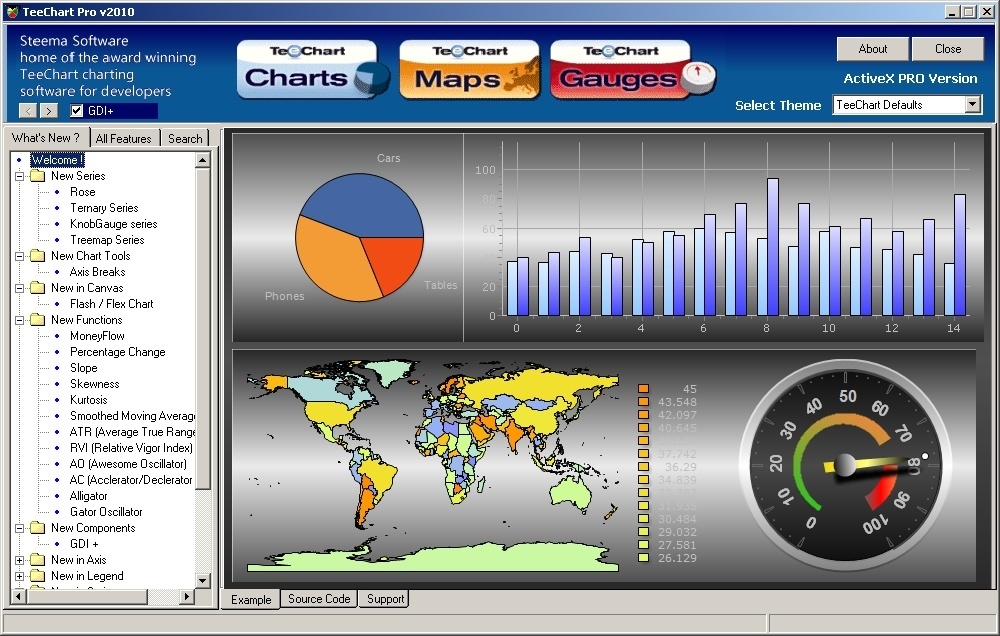This screenshot has height=636, width=1000.
Task: Open the Smoothed Moving Average item
Action: tap(132, 416)
